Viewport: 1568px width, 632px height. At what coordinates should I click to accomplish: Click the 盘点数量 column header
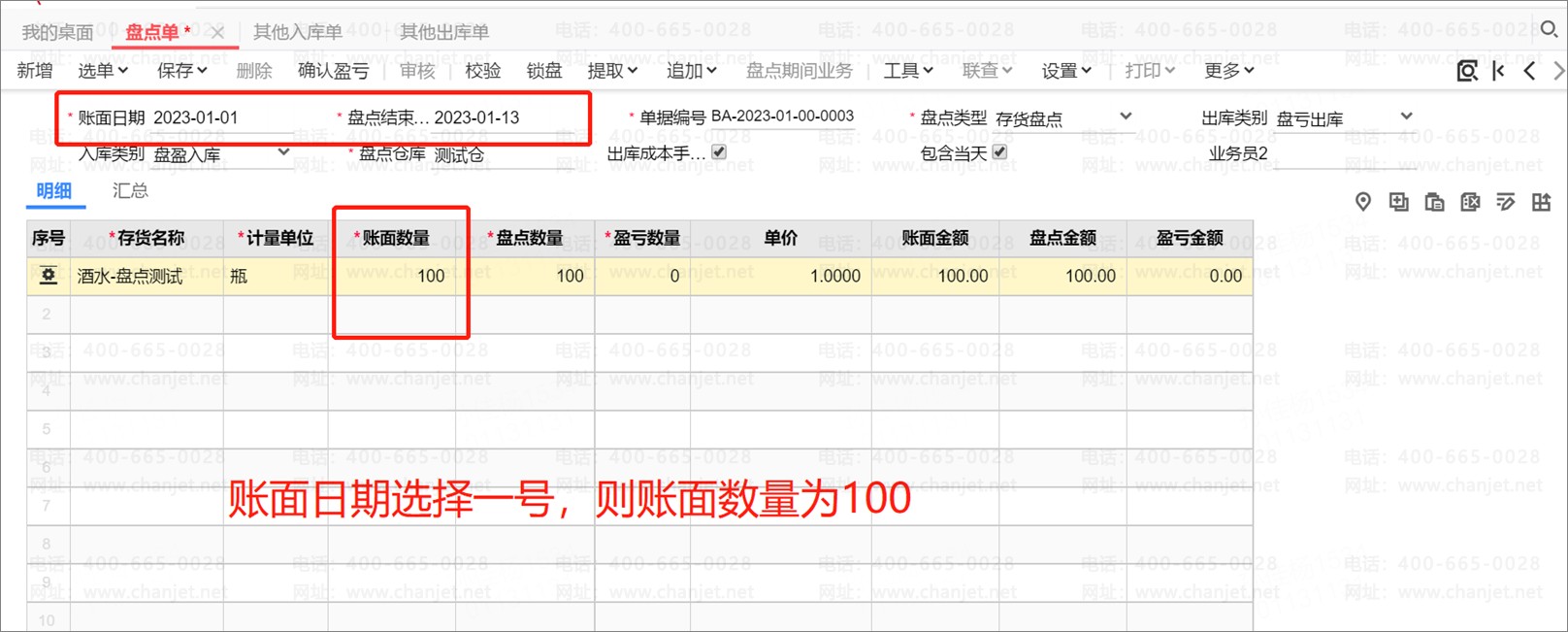point(525,238)
